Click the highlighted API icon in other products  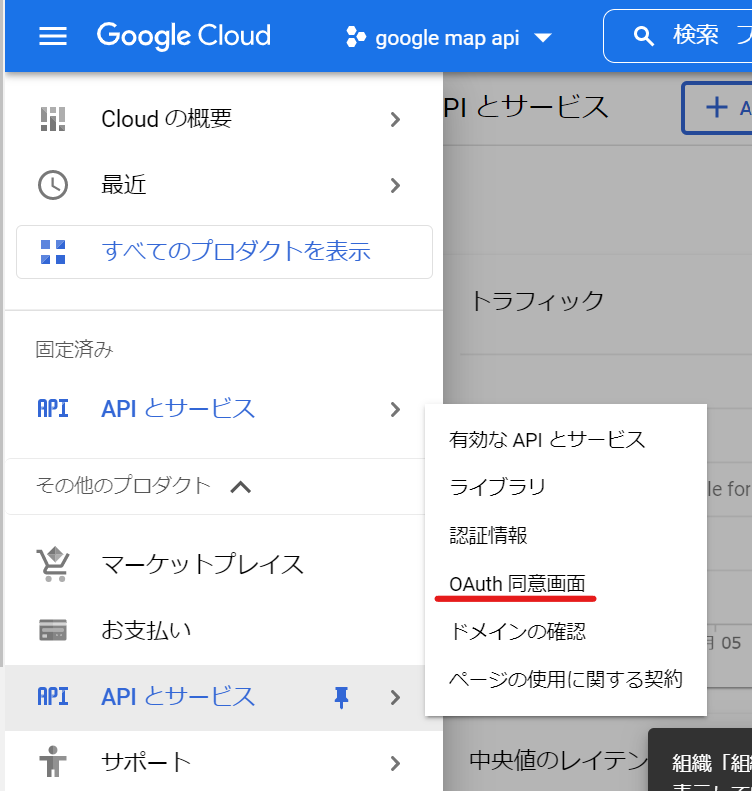pyautogui.click(x=53, y=696)
